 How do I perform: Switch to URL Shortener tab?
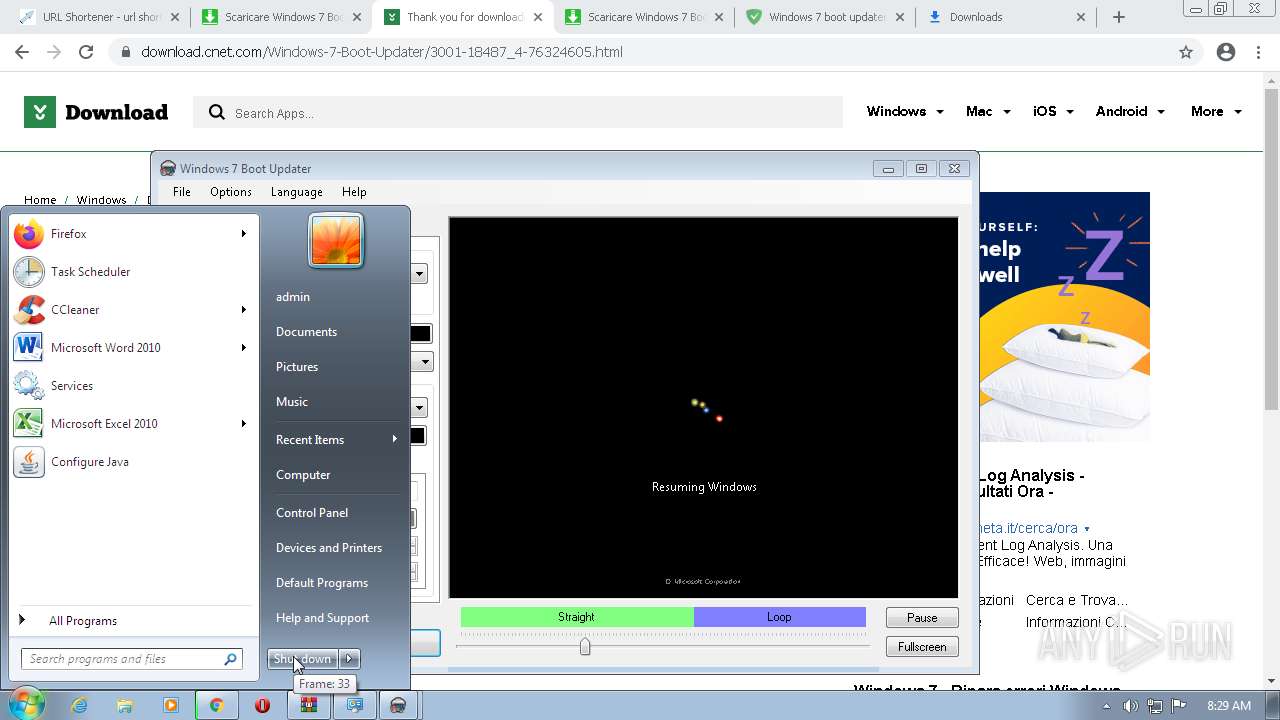(98, 17)
